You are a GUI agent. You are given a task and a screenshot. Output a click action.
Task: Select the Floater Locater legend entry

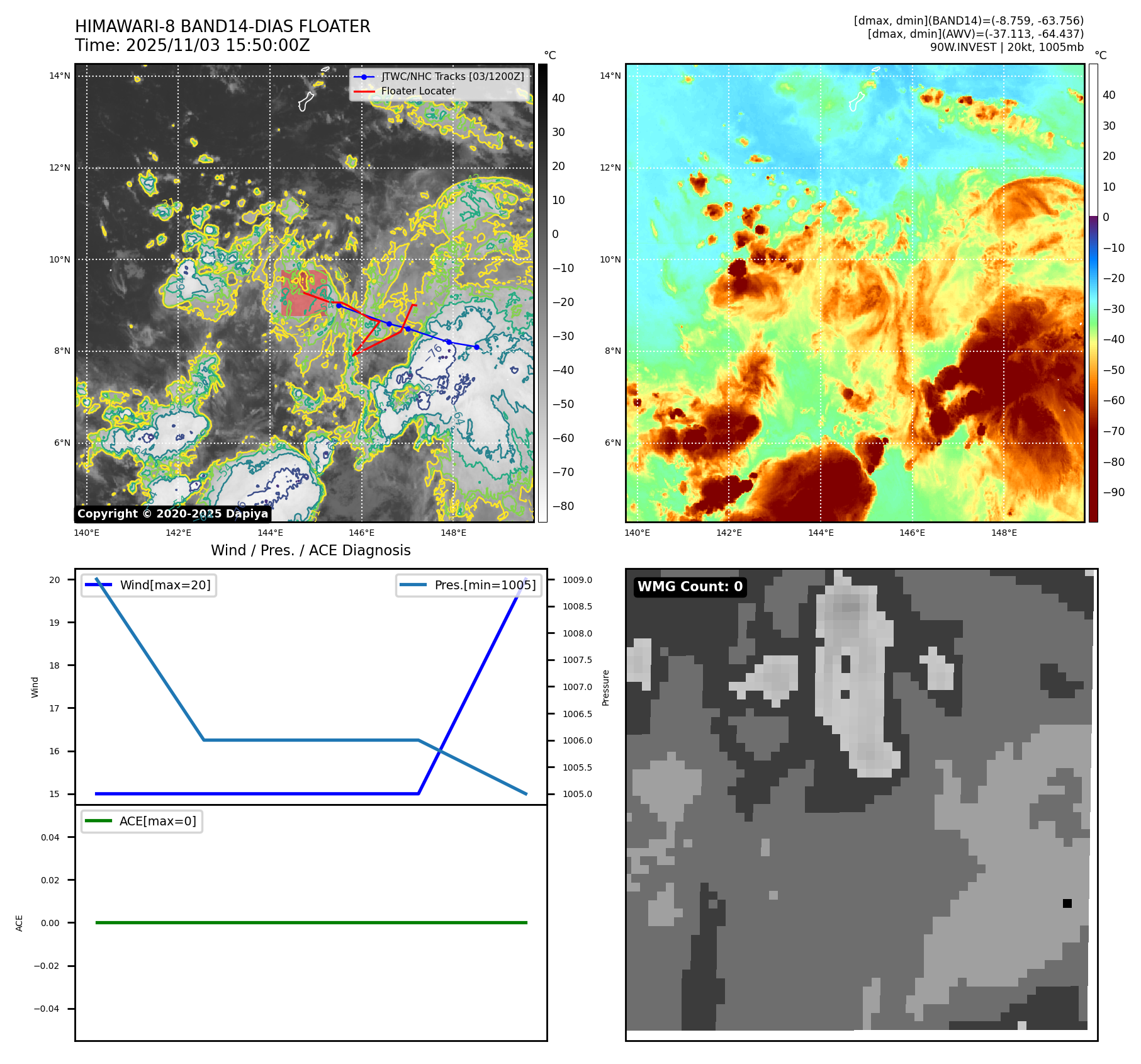coord(418,91)
